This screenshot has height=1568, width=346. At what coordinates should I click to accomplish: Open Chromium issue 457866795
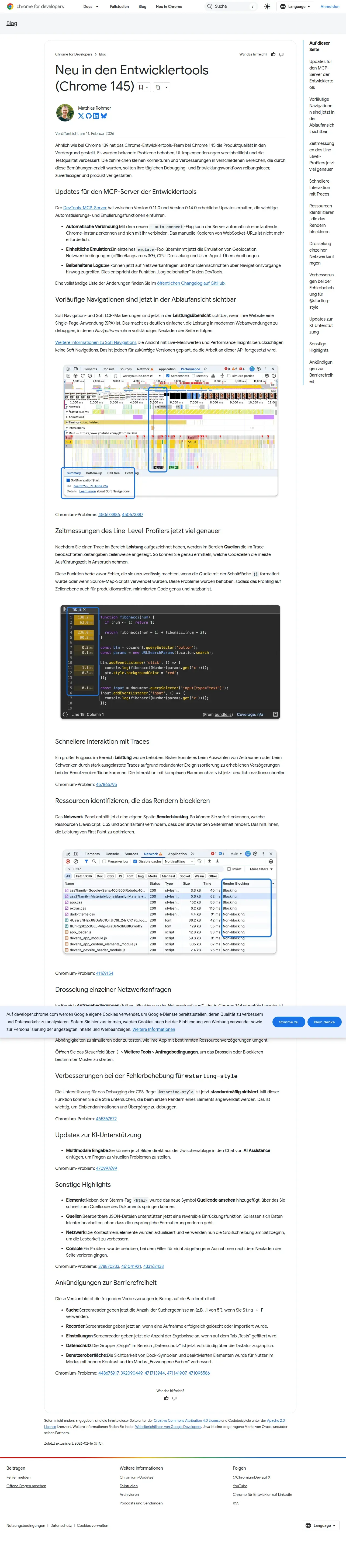pyautogui.click(x=107, y=785)
